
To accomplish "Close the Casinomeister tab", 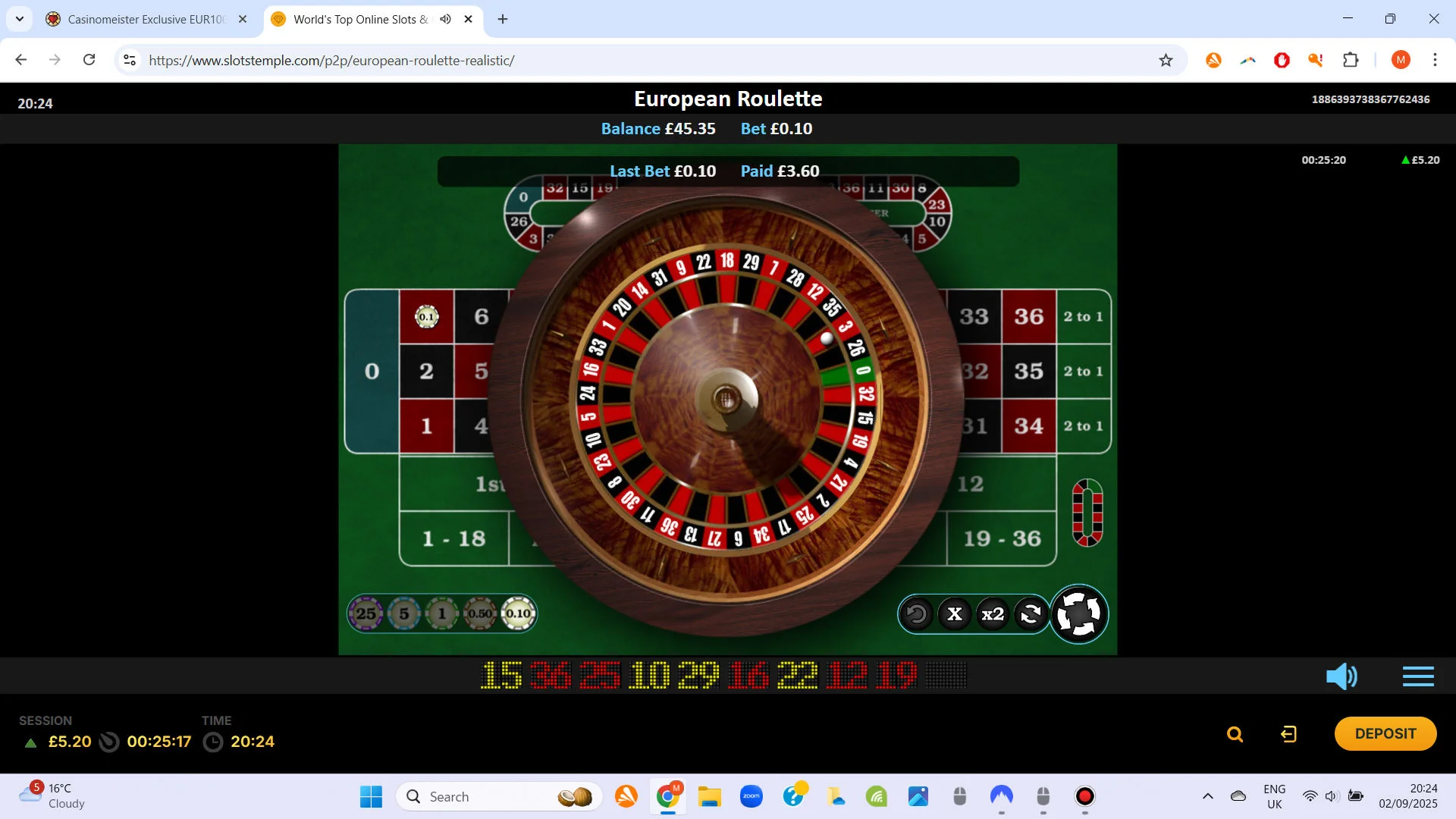I will click(x=243, y=19).
